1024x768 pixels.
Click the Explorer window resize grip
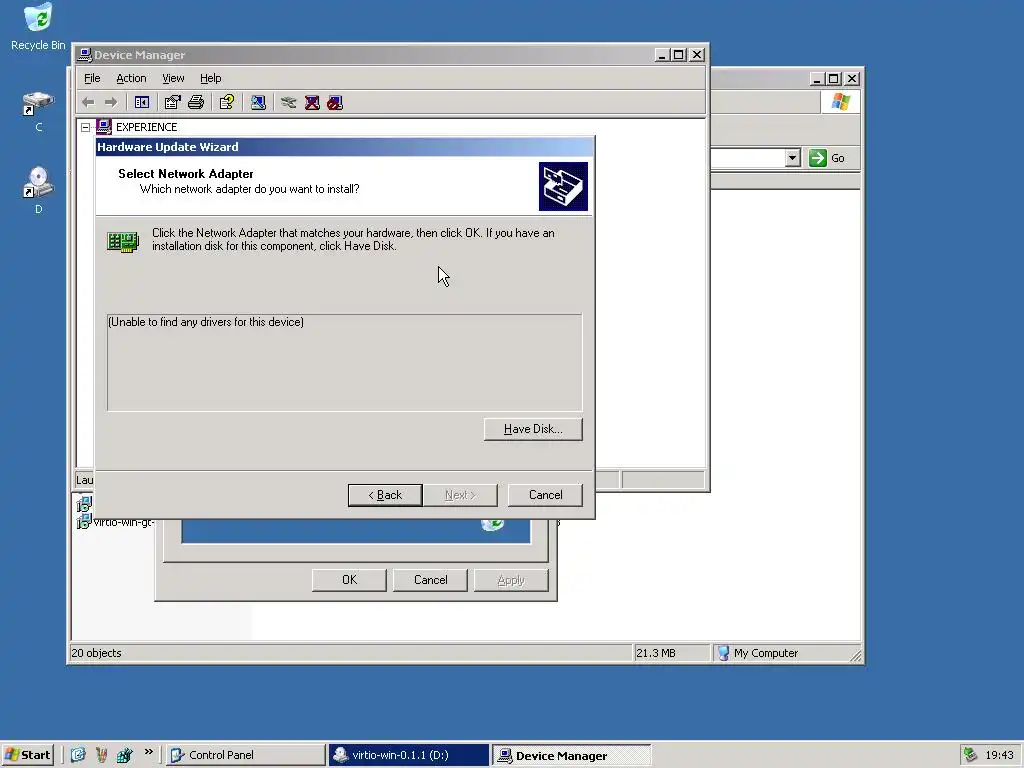point(855,655)
